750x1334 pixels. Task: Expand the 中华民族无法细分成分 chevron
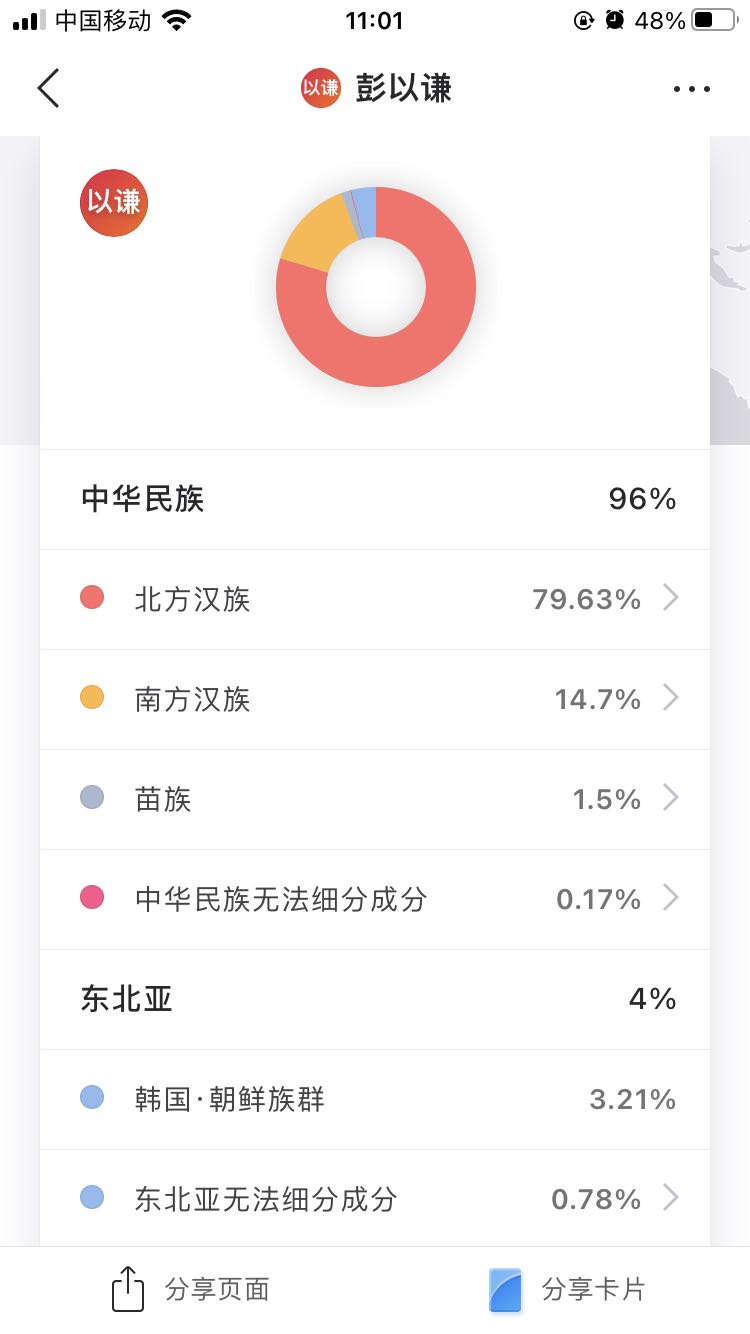[671, 898]
